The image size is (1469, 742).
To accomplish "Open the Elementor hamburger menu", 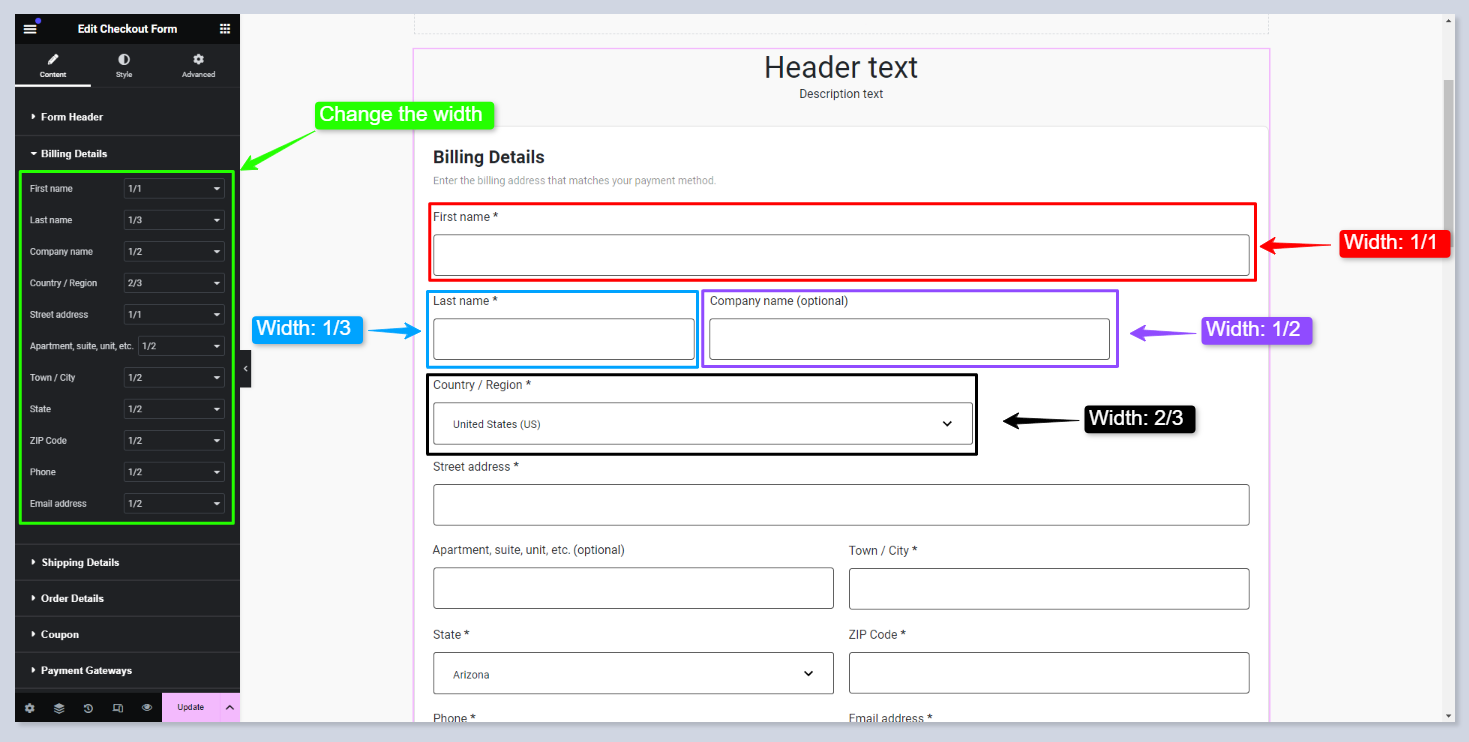I will pyautogui.click(x=30, y=29).
